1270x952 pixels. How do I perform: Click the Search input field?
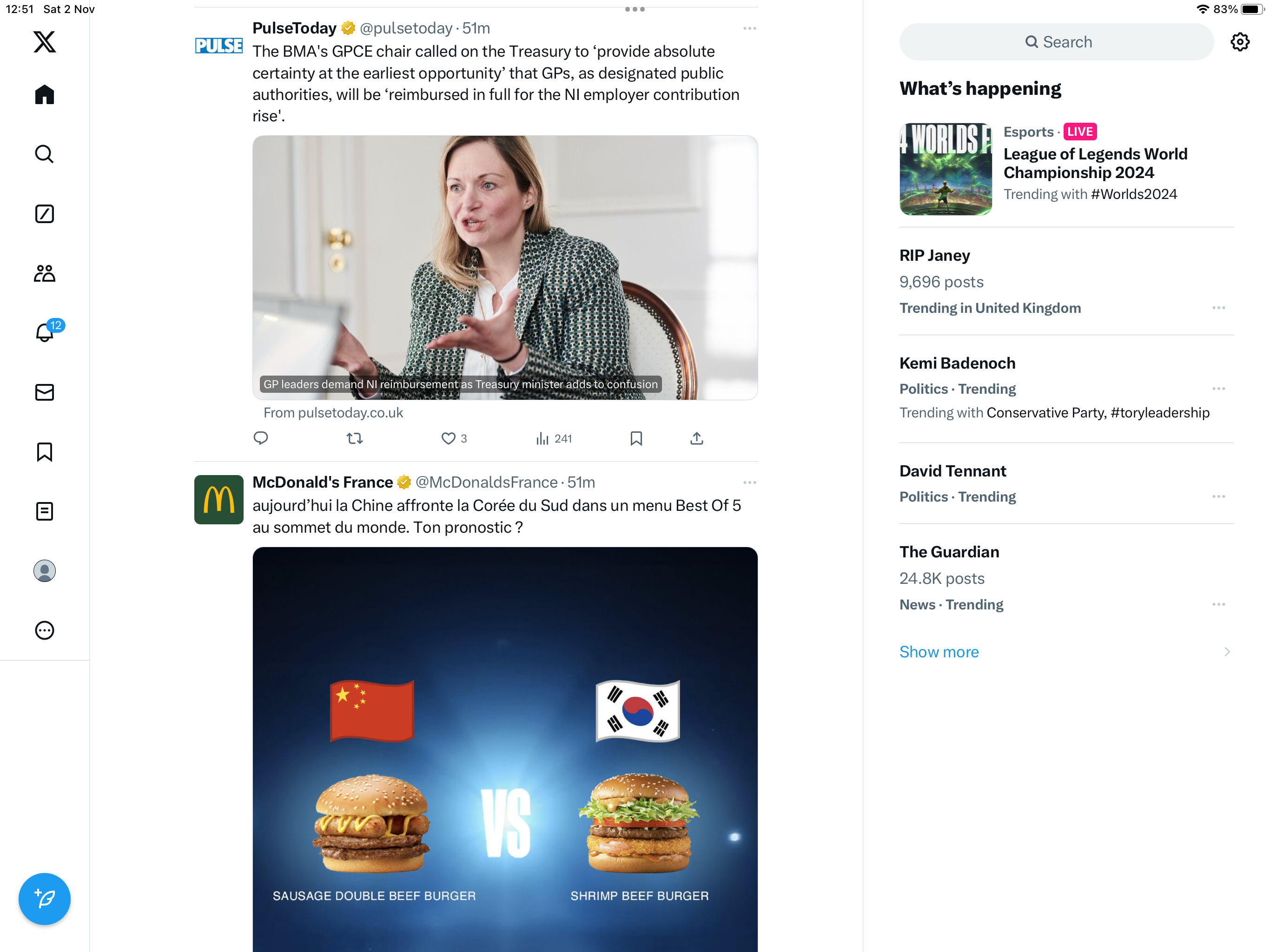pyautogui.click(x=1057, y=42)
